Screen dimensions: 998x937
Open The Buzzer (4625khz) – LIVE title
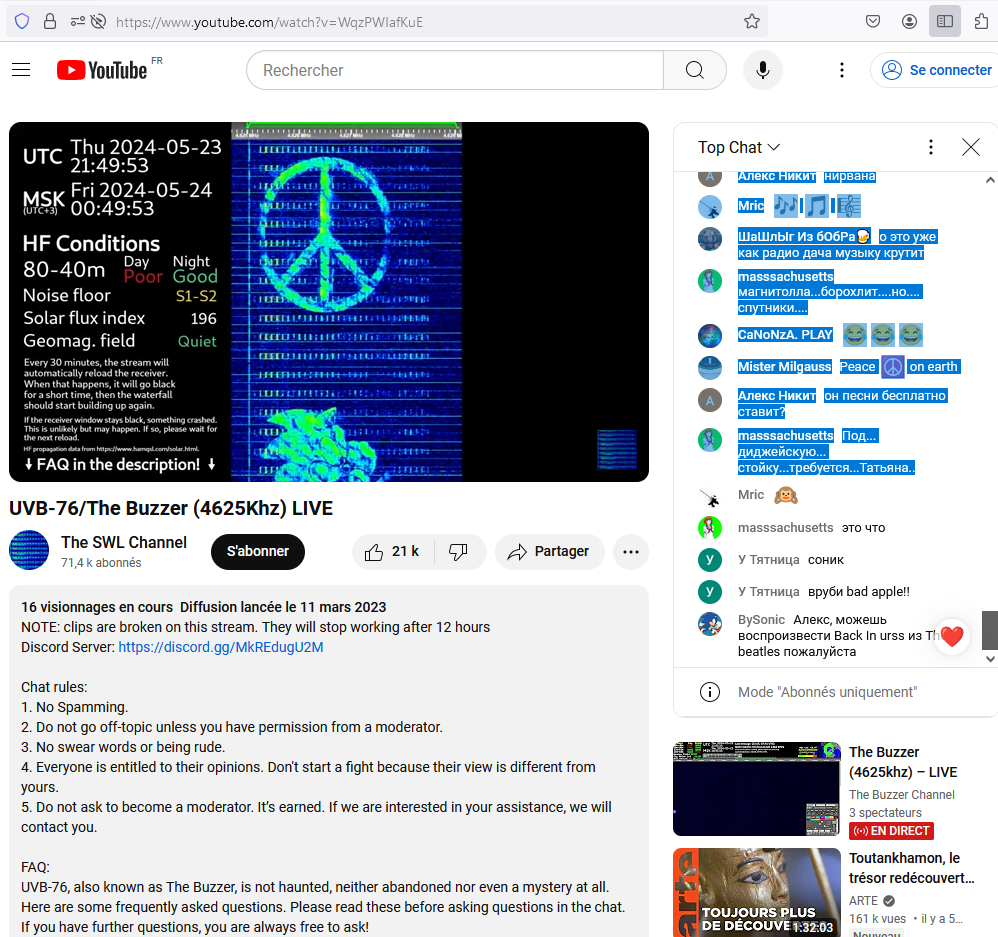coord(903,762)
